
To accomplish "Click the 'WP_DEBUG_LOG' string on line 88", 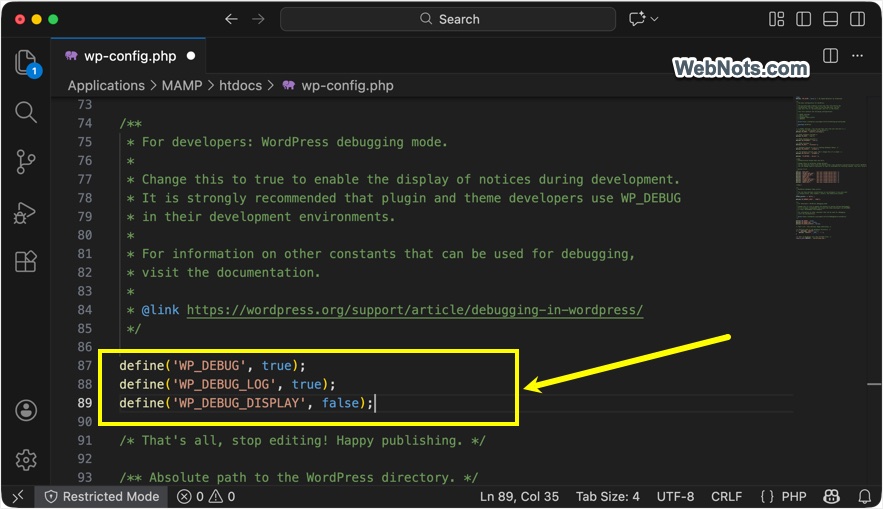I will click(x=224, y=384).
